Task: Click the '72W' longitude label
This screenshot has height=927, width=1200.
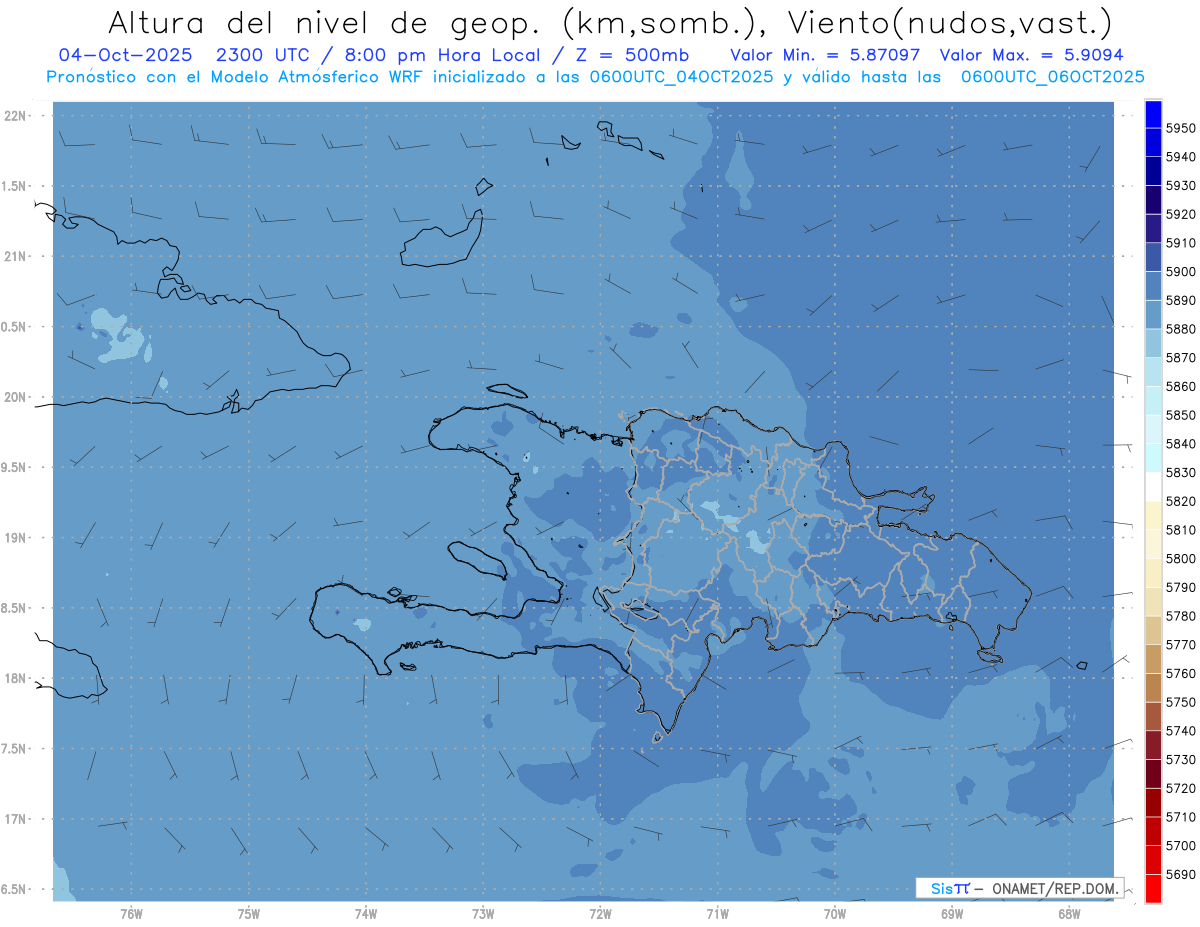Action: tap(600, 914)
